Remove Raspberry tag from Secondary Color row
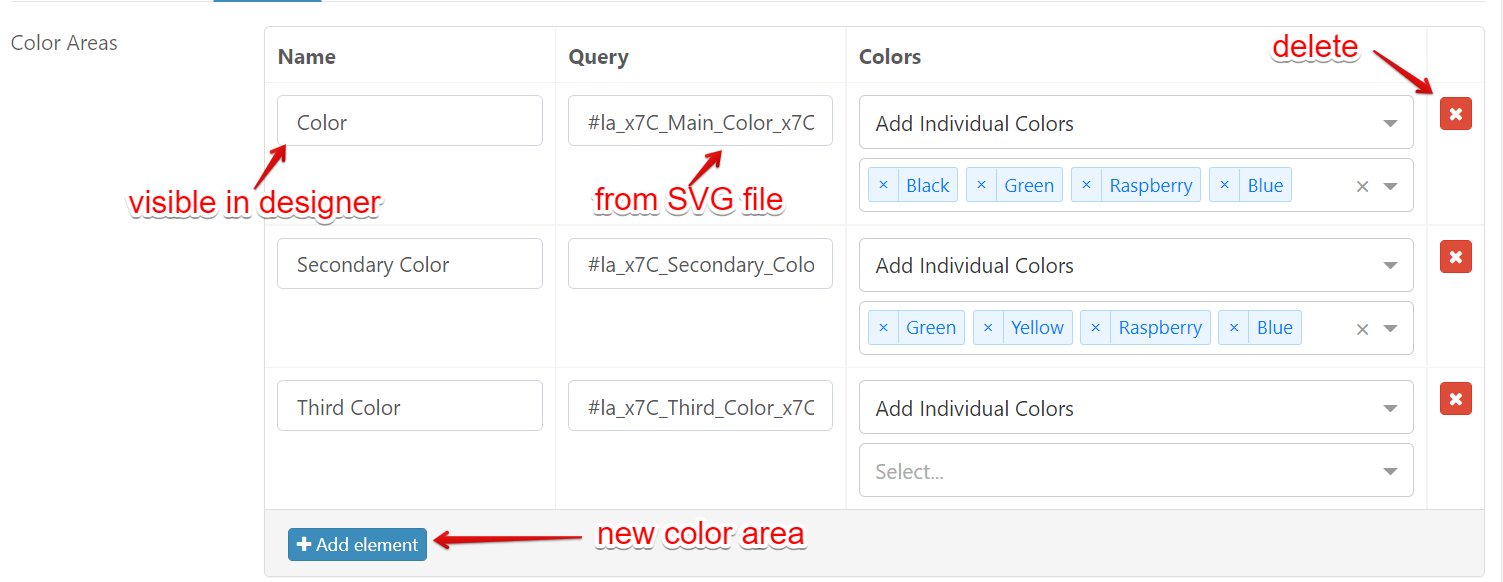This screenshot has height=582, width=1503. click(x=1096, y=328)
